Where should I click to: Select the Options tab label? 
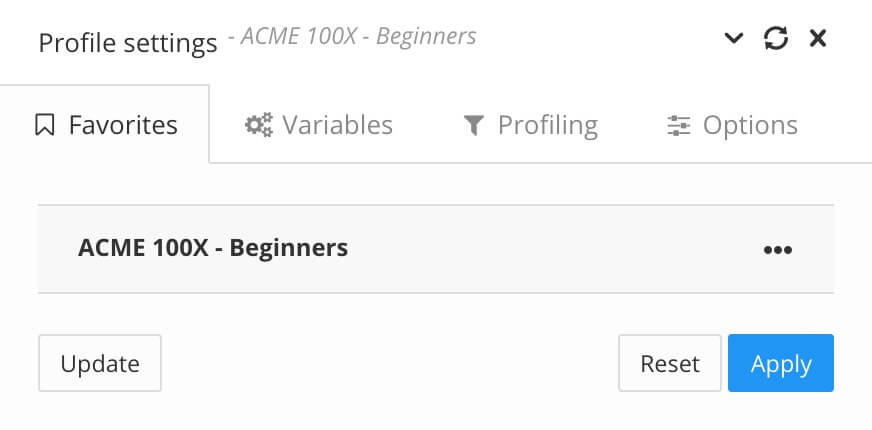pyautogui.click(x=750, y=126)
